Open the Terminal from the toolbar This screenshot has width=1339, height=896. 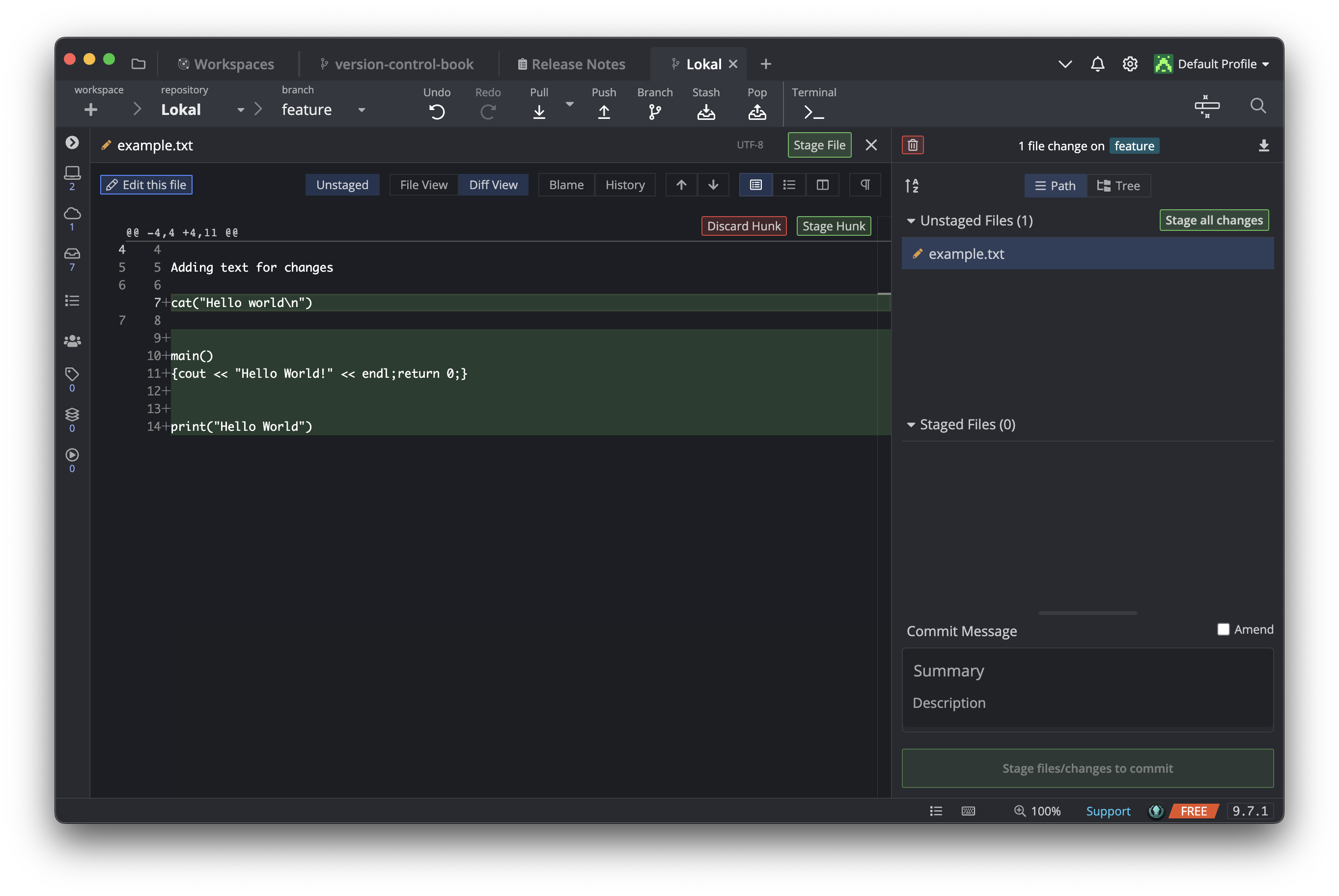click(813, 112)
